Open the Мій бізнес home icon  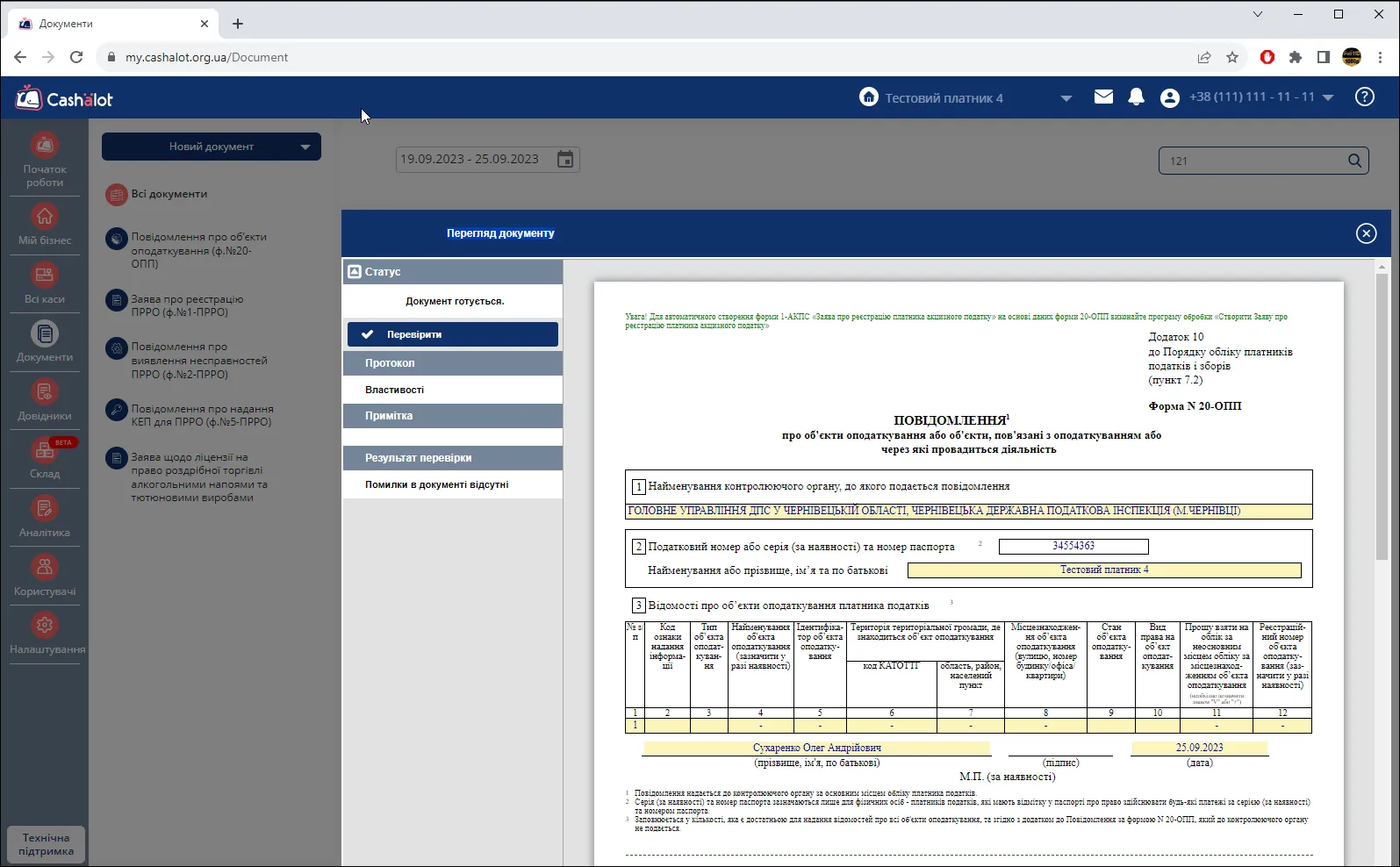(x=45, y=216)
